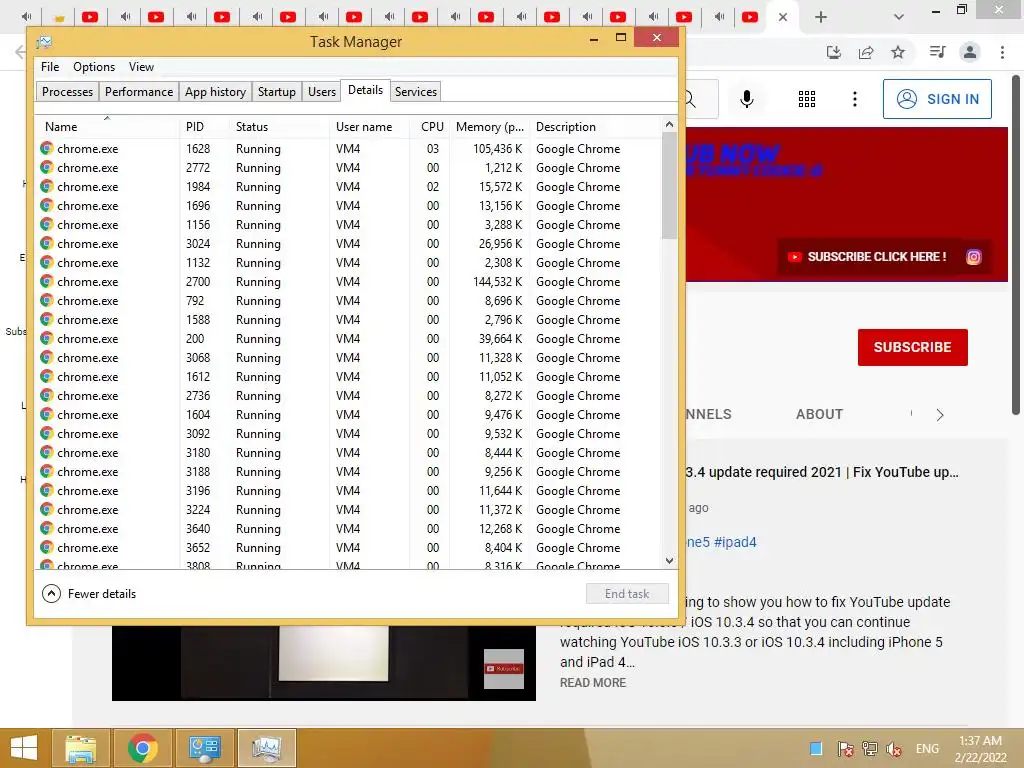This screenshot has width=1024, height=768.
Task: Select the Details tab
Action: point(366,90)
